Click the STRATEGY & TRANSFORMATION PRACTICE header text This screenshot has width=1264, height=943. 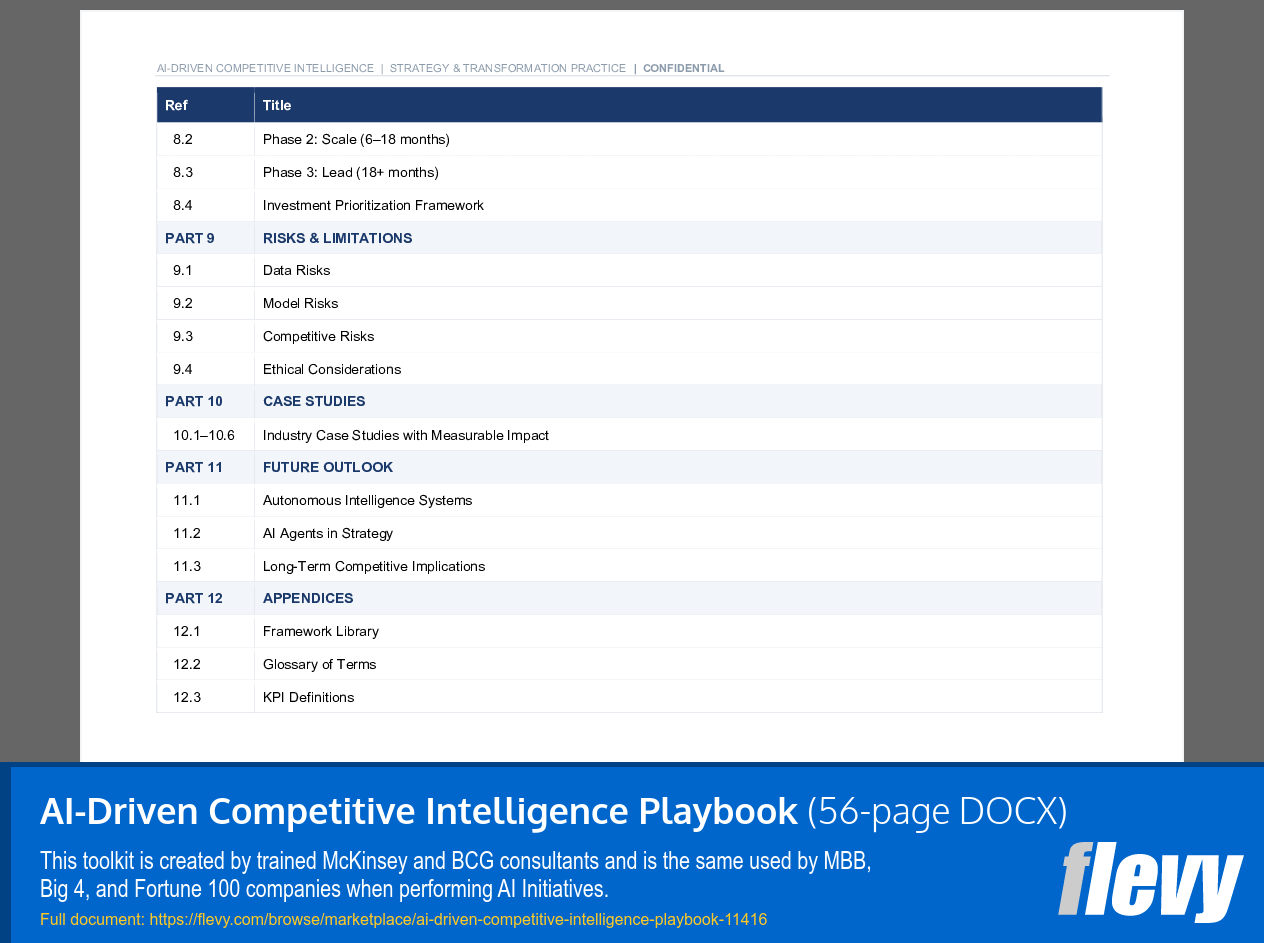[x=508, y=68]
